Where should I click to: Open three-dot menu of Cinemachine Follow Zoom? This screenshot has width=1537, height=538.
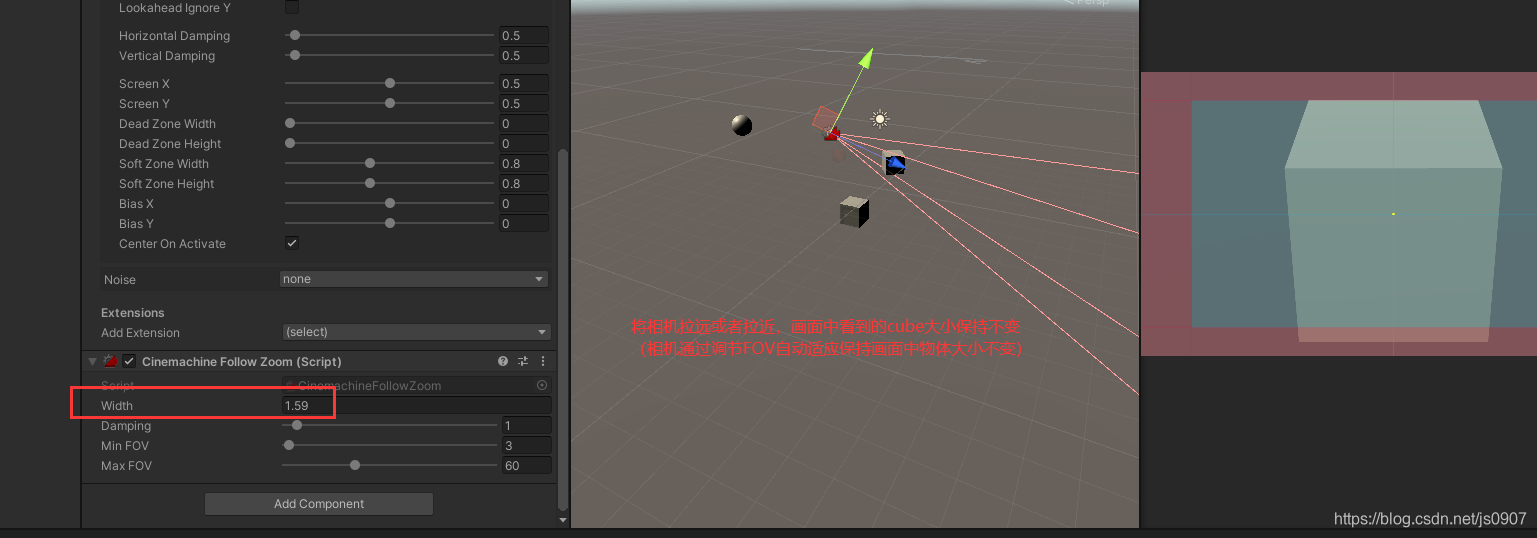pyautogui.click(x=543, y=361)
